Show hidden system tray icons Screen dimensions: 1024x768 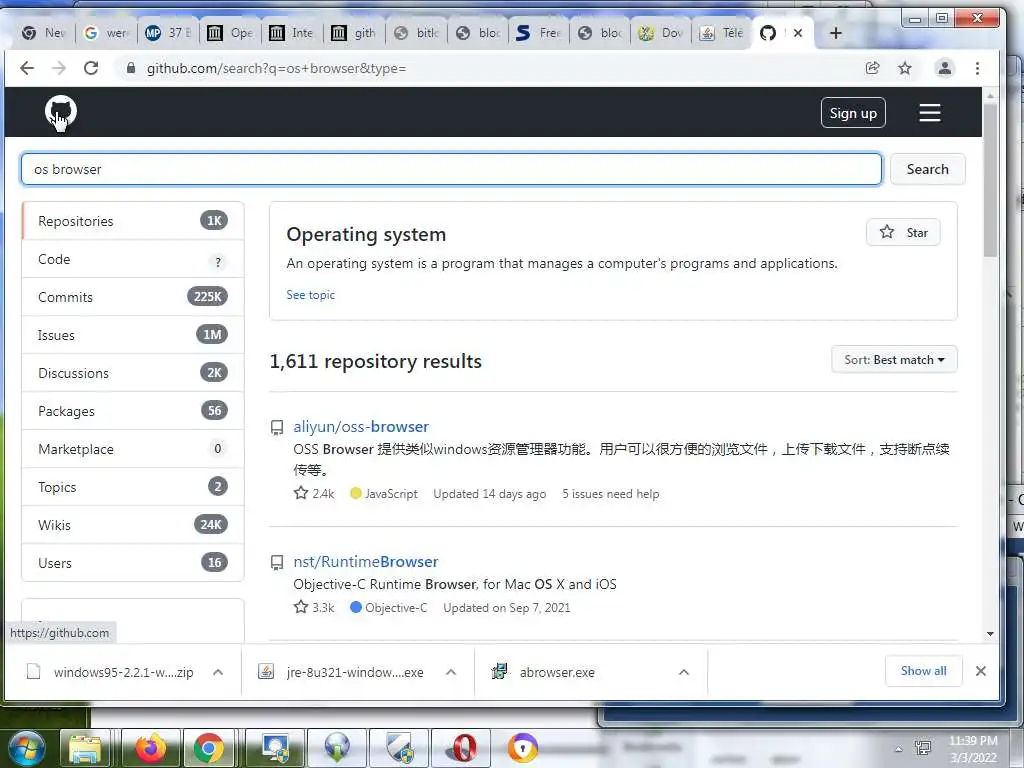tap(899, 749)
